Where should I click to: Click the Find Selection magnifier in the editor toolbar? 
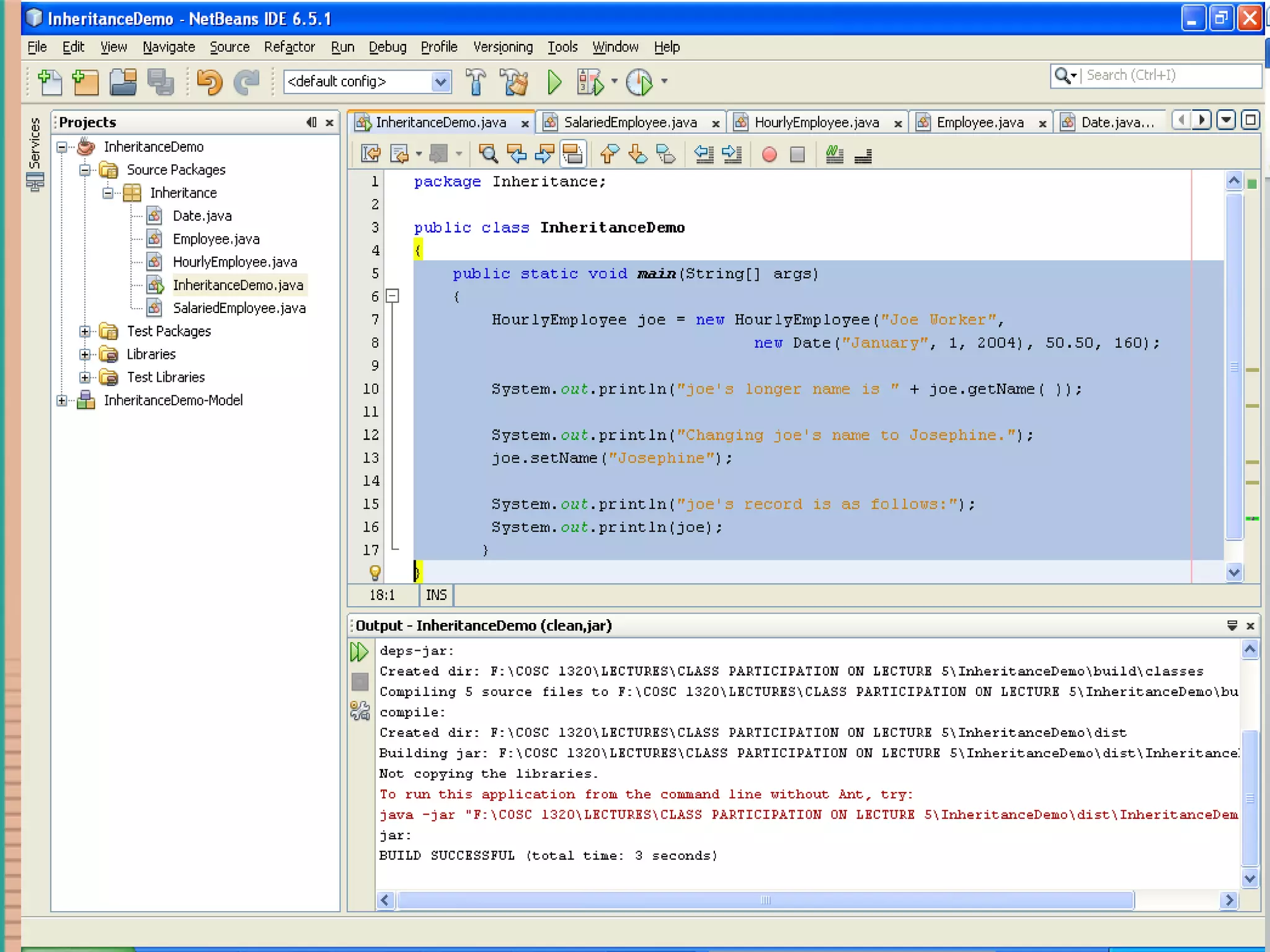[488, 154]
